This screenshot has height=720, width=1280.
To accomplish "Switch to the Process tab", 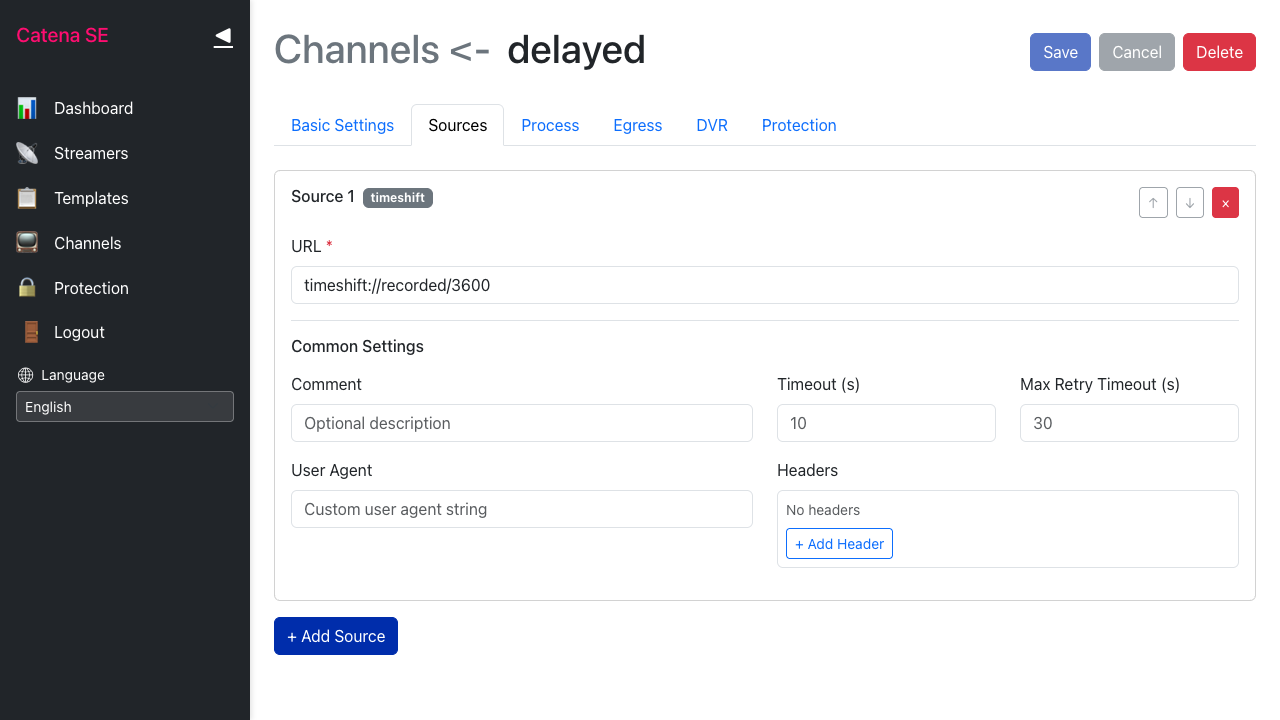I will (x=550, y=125).
